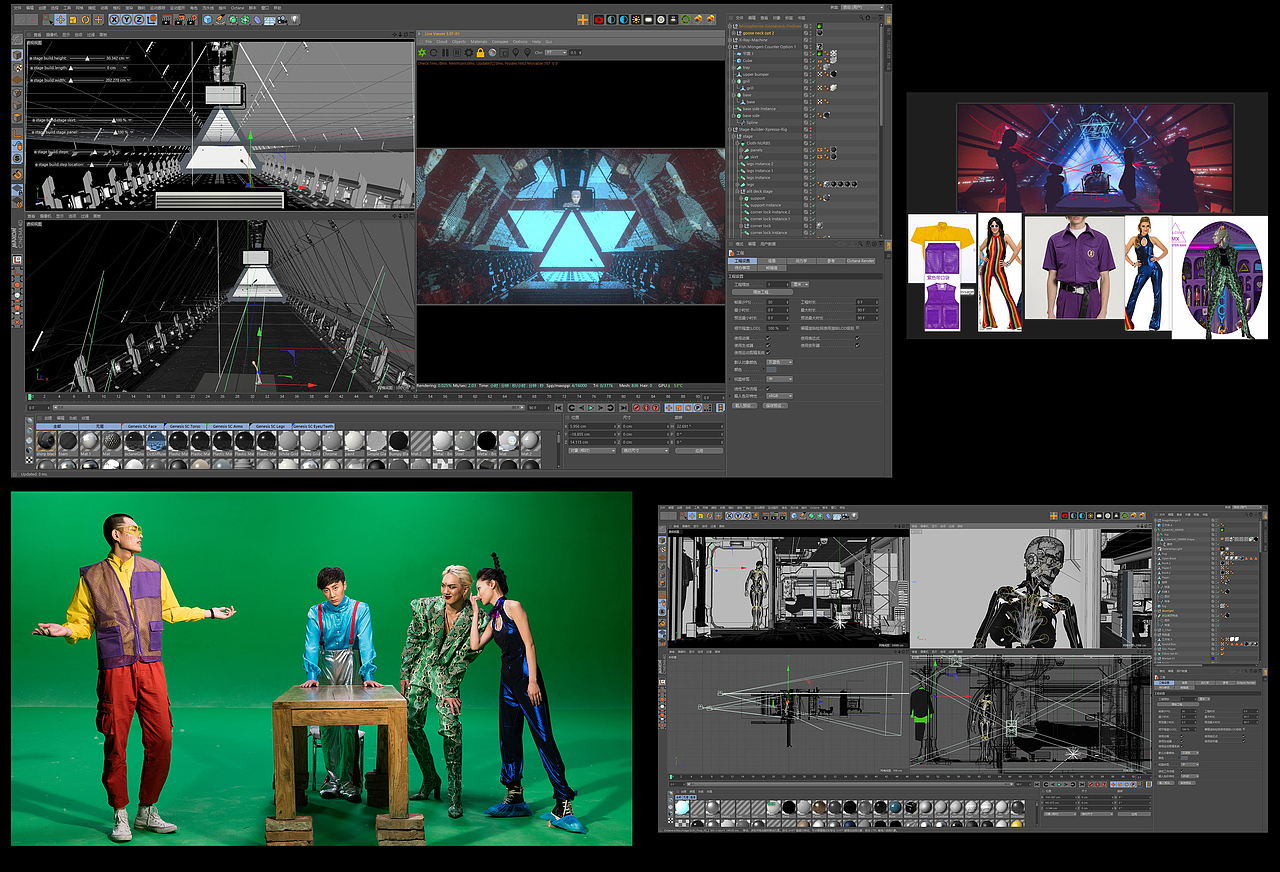Expand Fish Mongers Counter Option 1 tree node
The width and height of the screenshot is (1280, 872).
pyautogui.click(x=731, y=47)
